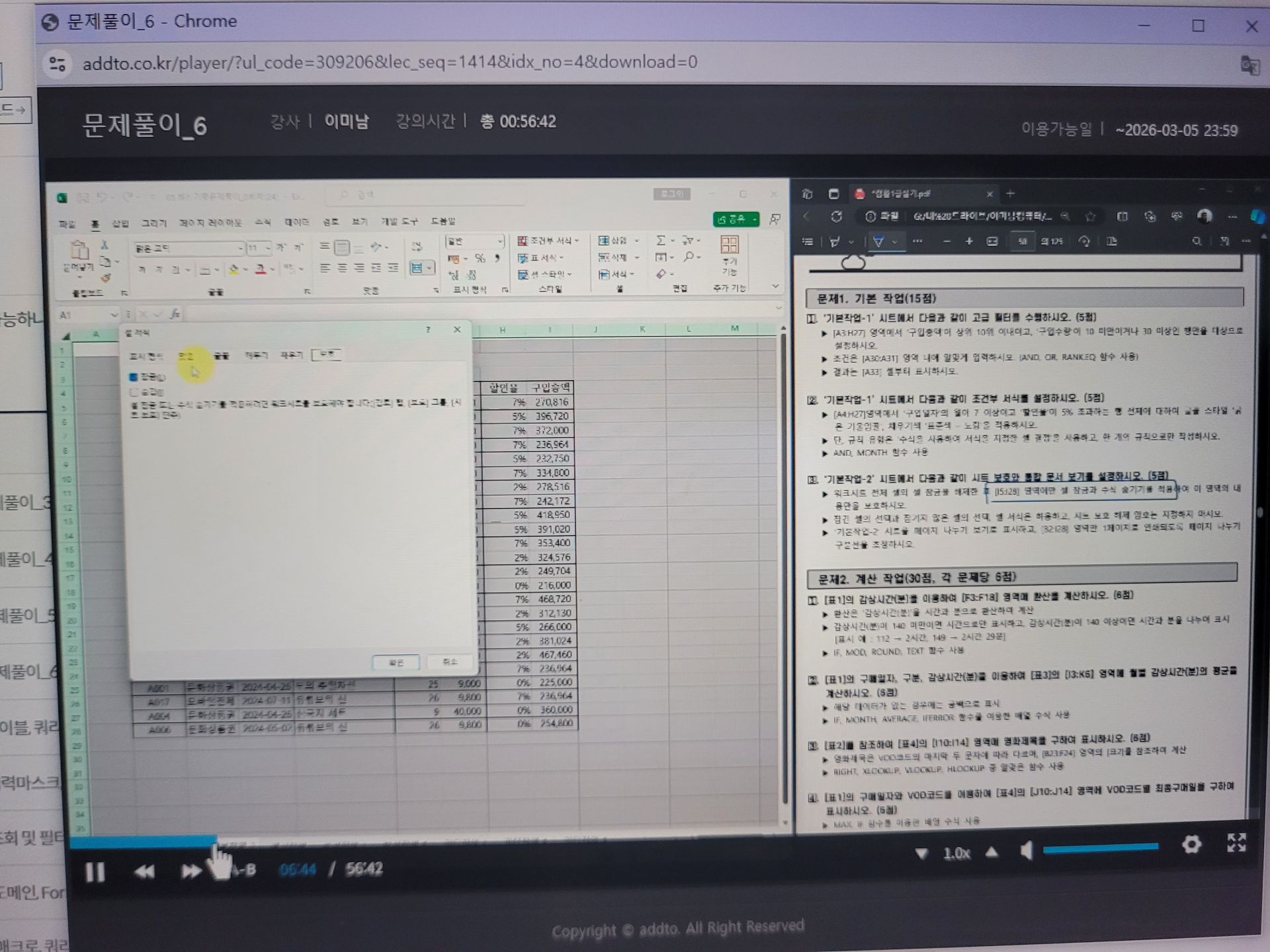Screen dimensions: 1270x952
Task: Click the rewind button in player
Action: (144, 872)
